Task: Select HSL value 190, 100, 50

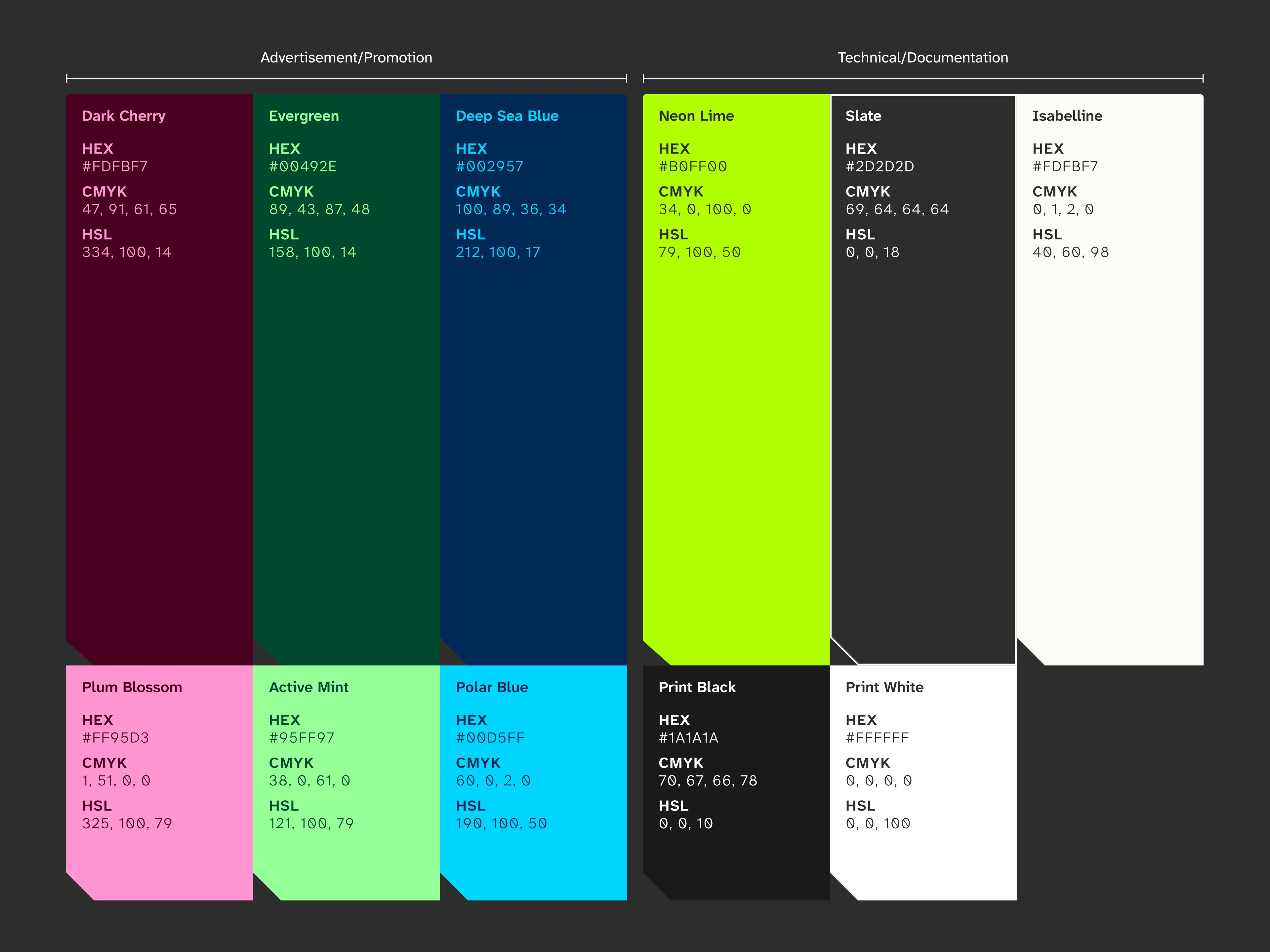Action: tap(501, 823)
